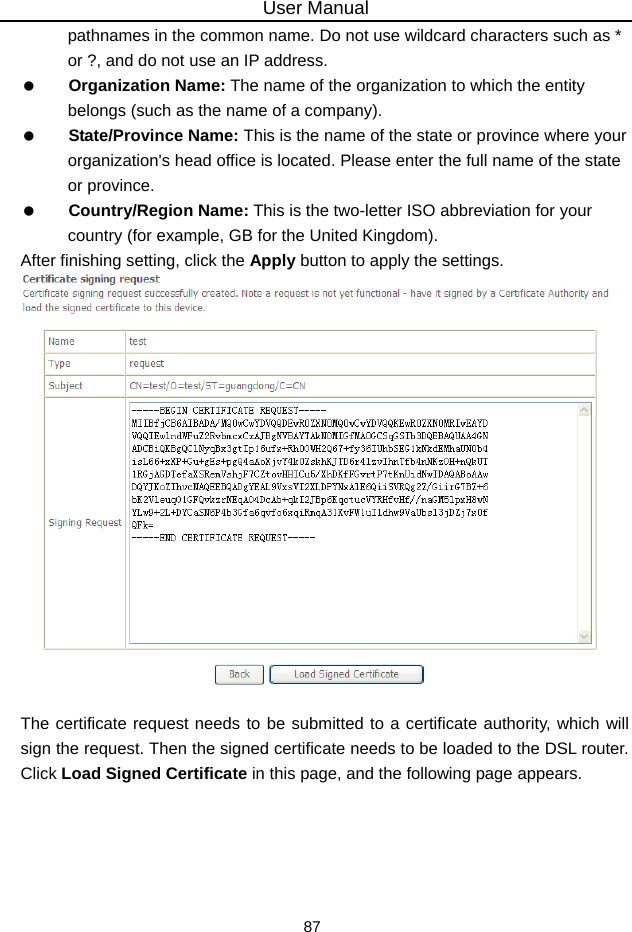Click the page number 87
This screenshot has height=932, width=632.
click(x=312, y=925)
